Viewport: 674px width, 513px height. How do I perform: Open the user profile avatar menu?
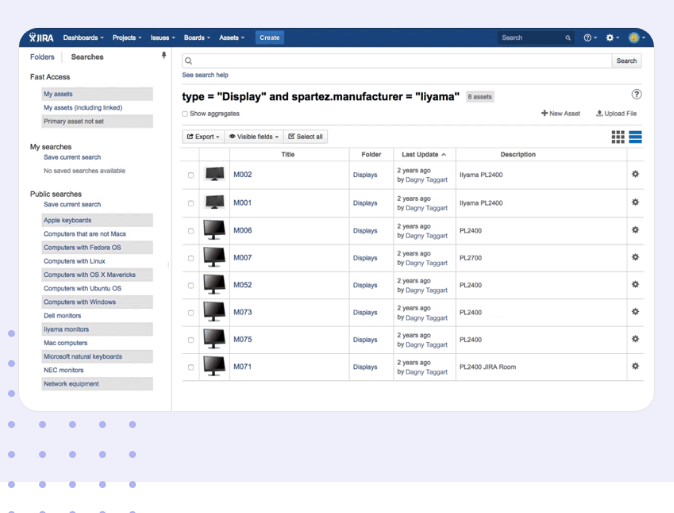coord(634,38)
